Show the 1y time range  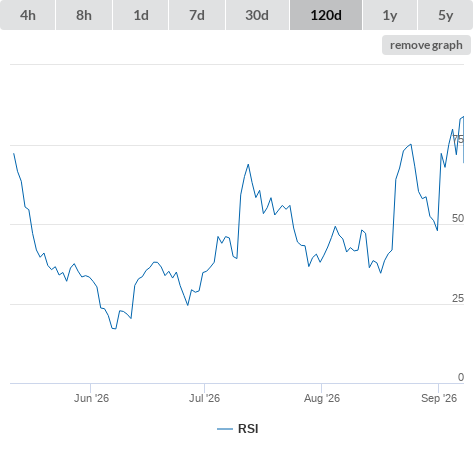[x=390, y=15]
